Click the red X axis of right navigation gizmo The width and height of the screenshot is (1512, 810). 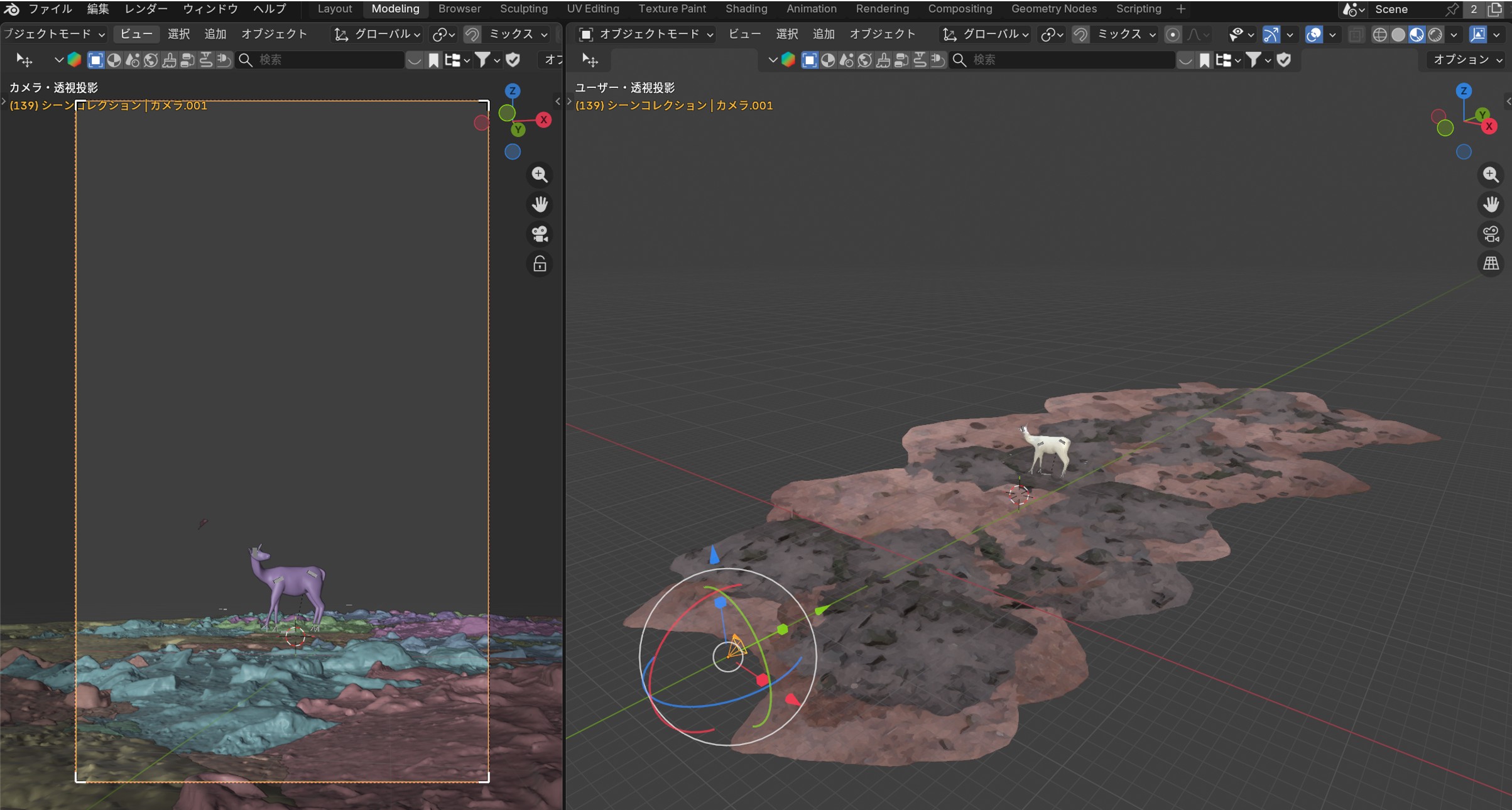(x=1489, y=126)
